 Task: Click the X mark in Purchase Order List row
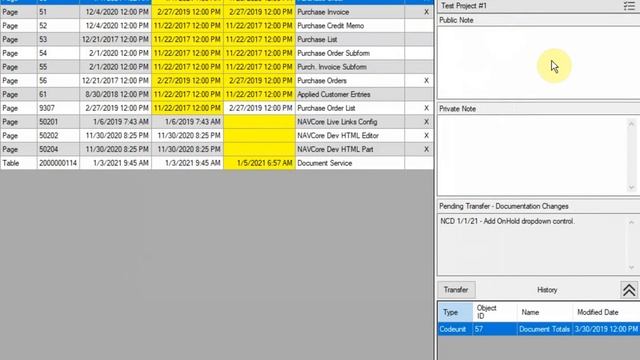click(426, 108)
